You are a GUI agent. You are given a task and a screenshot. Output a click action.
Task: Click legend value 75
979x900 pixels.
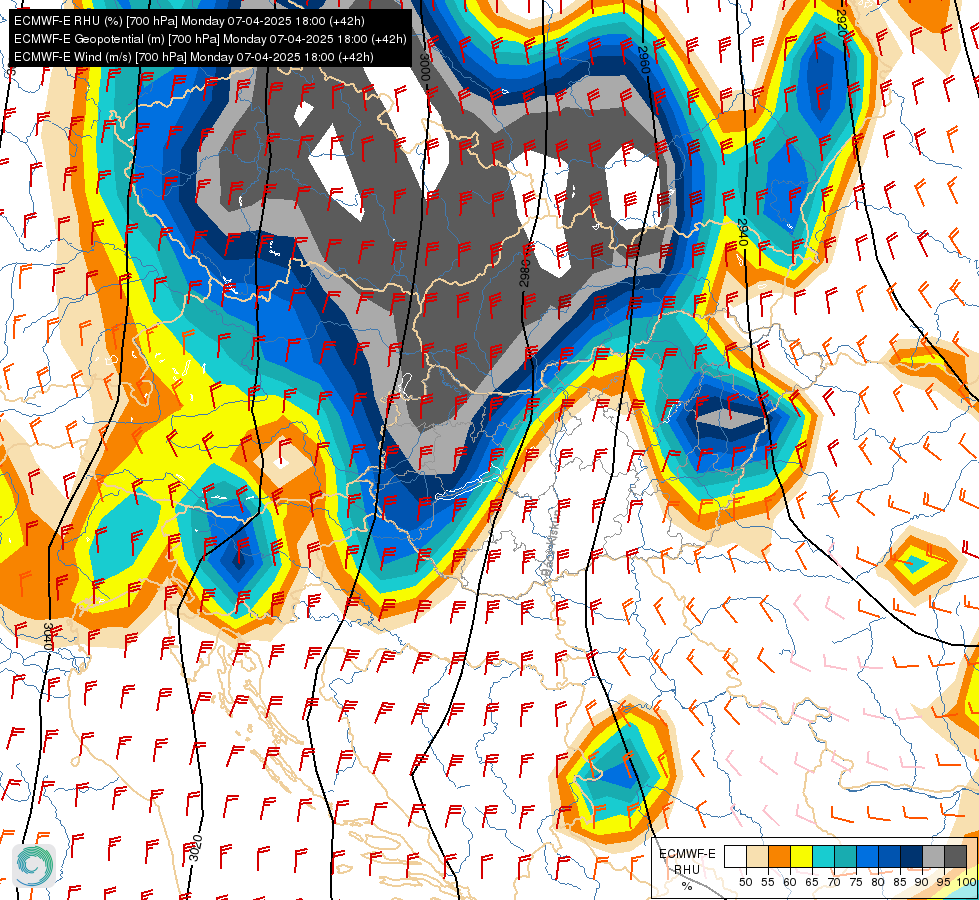pos(855,882)
